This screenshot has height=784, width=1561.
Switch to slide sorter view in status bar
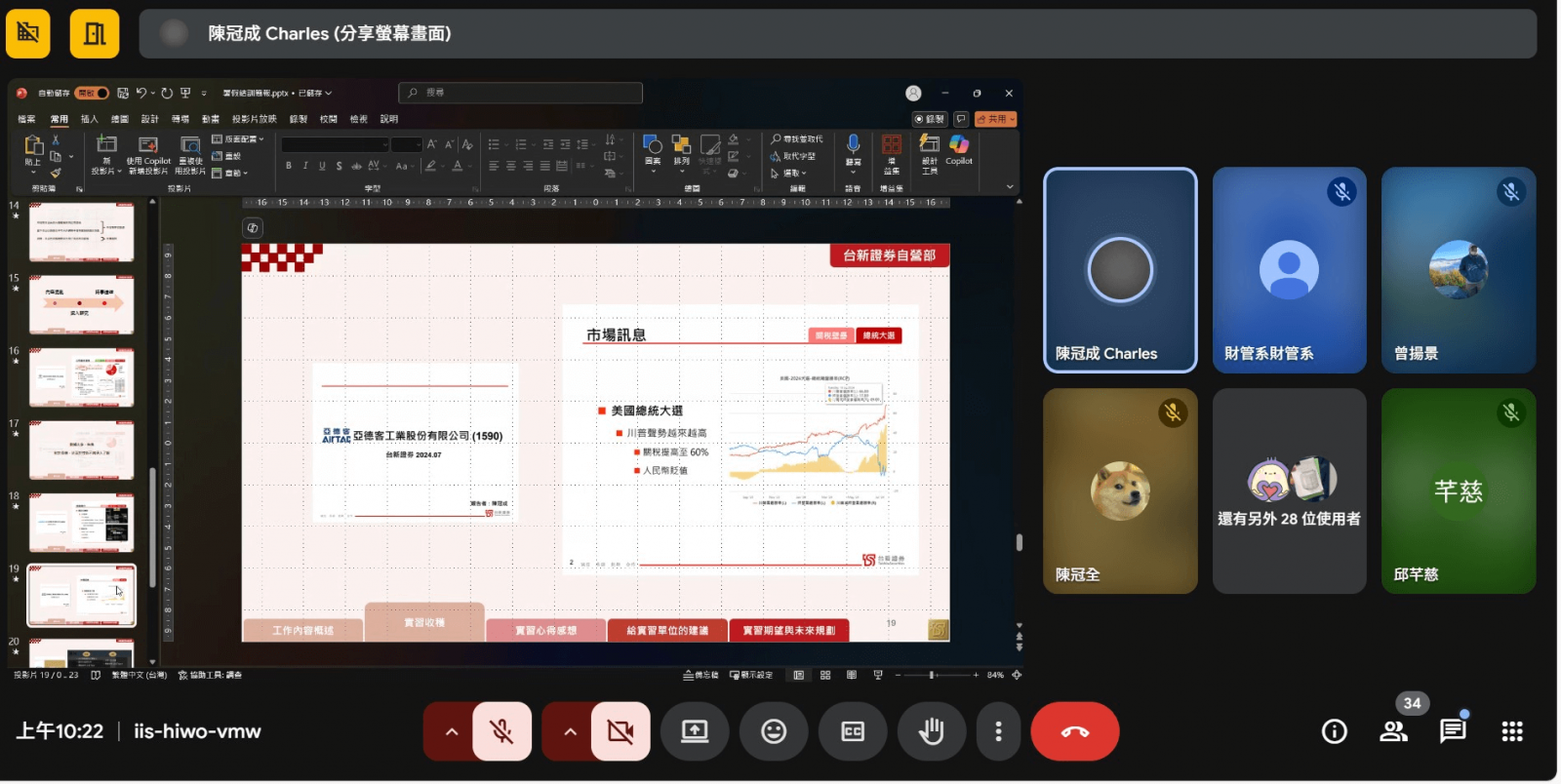tap(825, 675)
